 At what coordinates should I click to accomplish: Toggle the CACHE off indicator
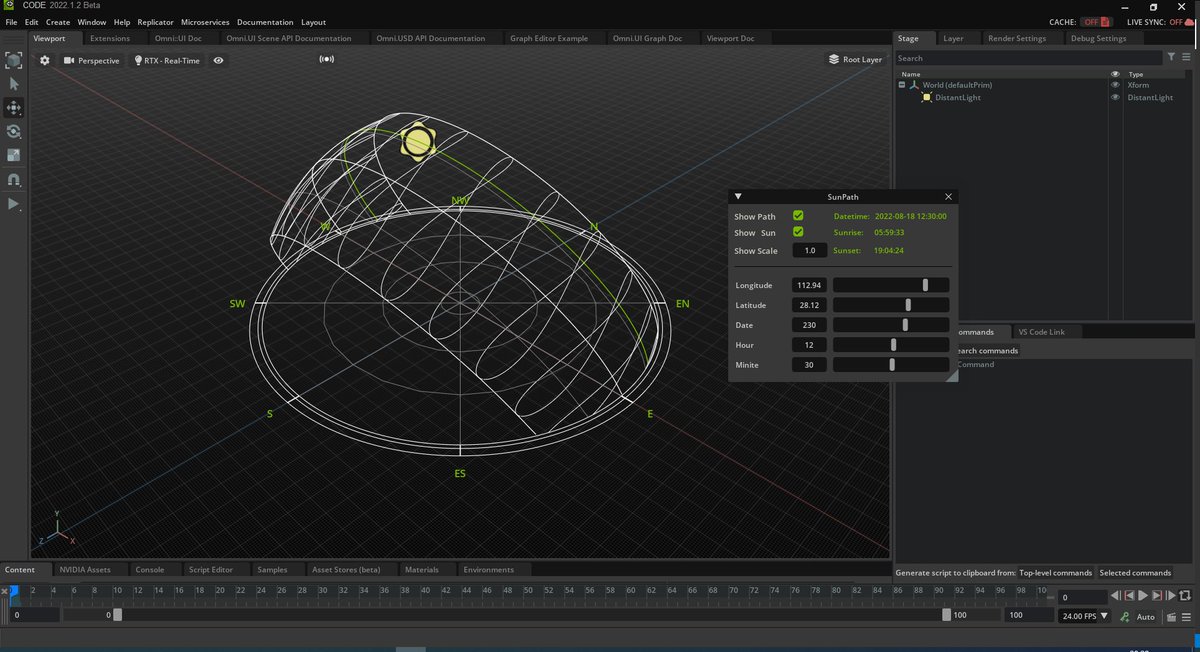[x=1095, y=22]
